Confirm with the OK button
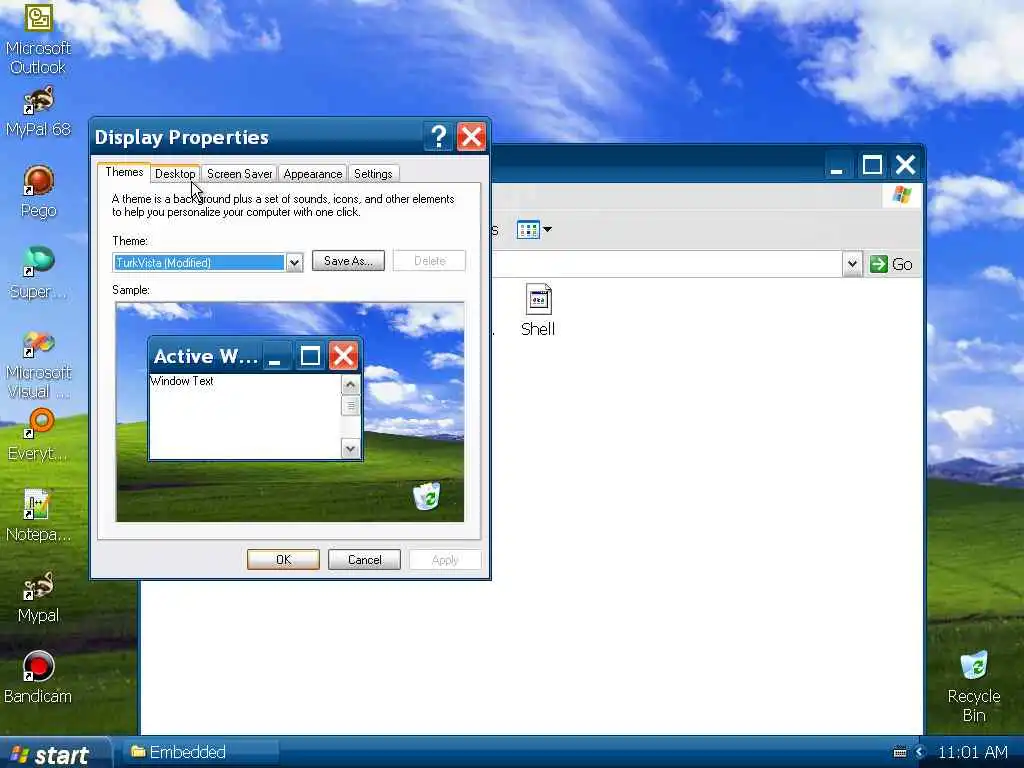This screenshot has height=768, width=1024. point(283,560)
